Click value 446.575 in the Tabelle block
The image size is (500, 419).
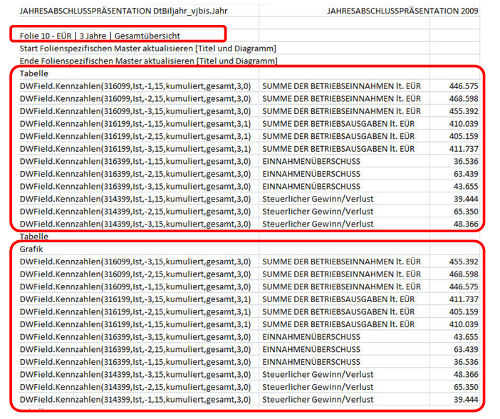(x=463, y=86)
